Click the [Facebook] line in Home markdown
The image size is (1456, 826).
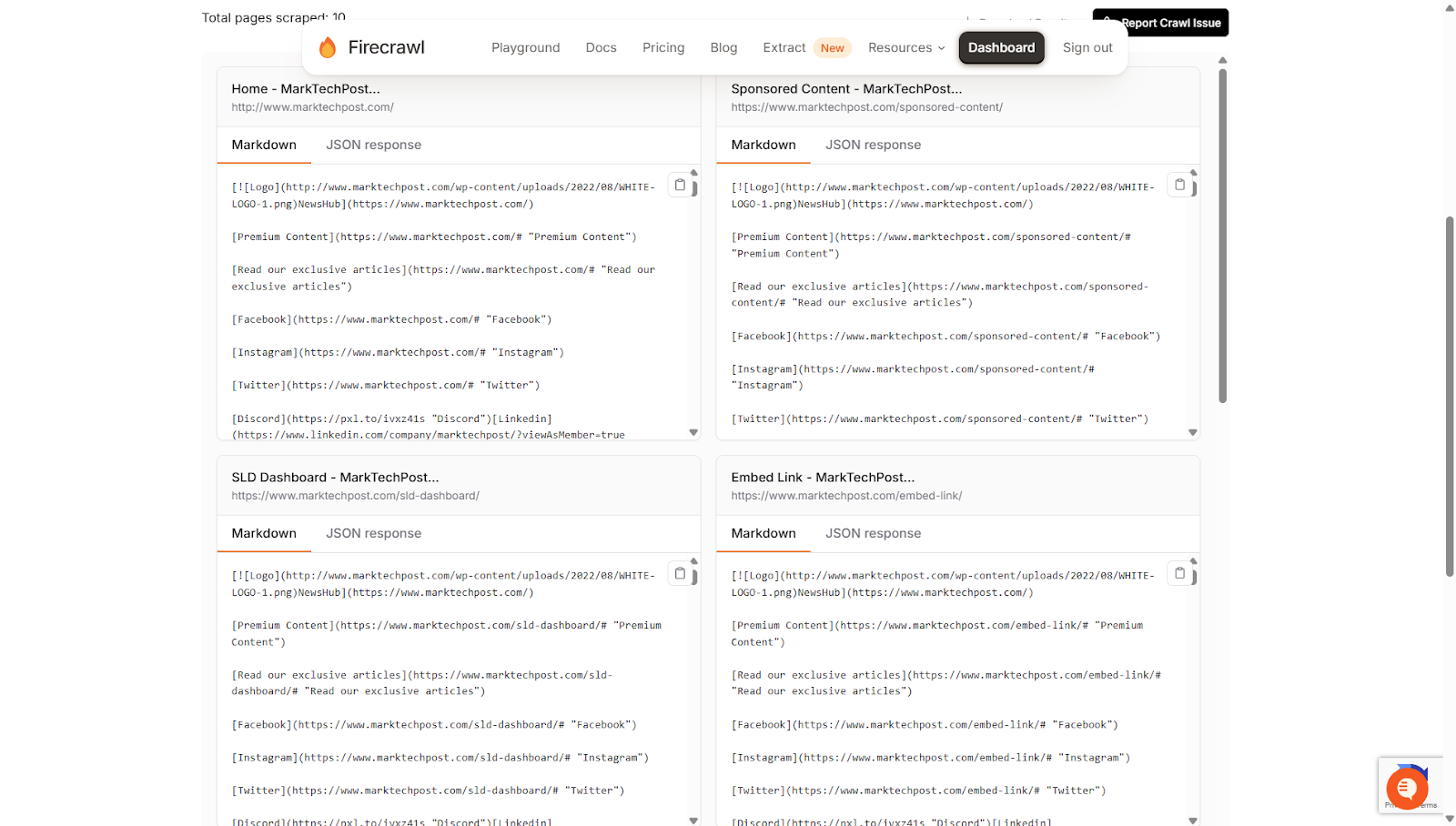(x=391, y=319)
